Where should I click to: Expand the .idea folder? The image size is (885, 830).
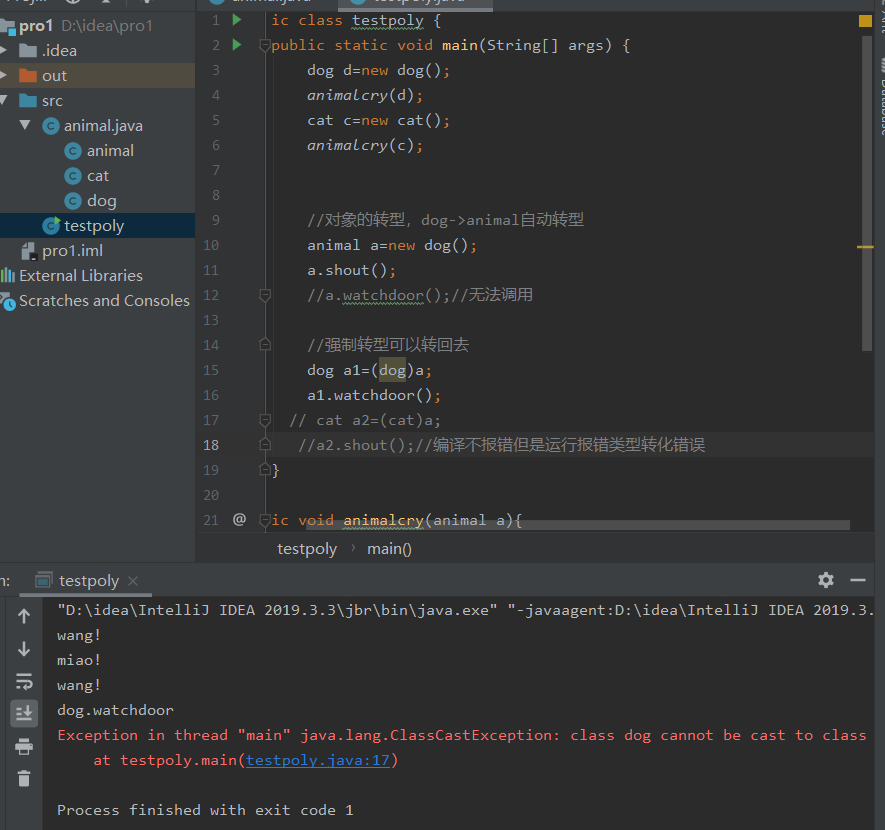[4, 50]
